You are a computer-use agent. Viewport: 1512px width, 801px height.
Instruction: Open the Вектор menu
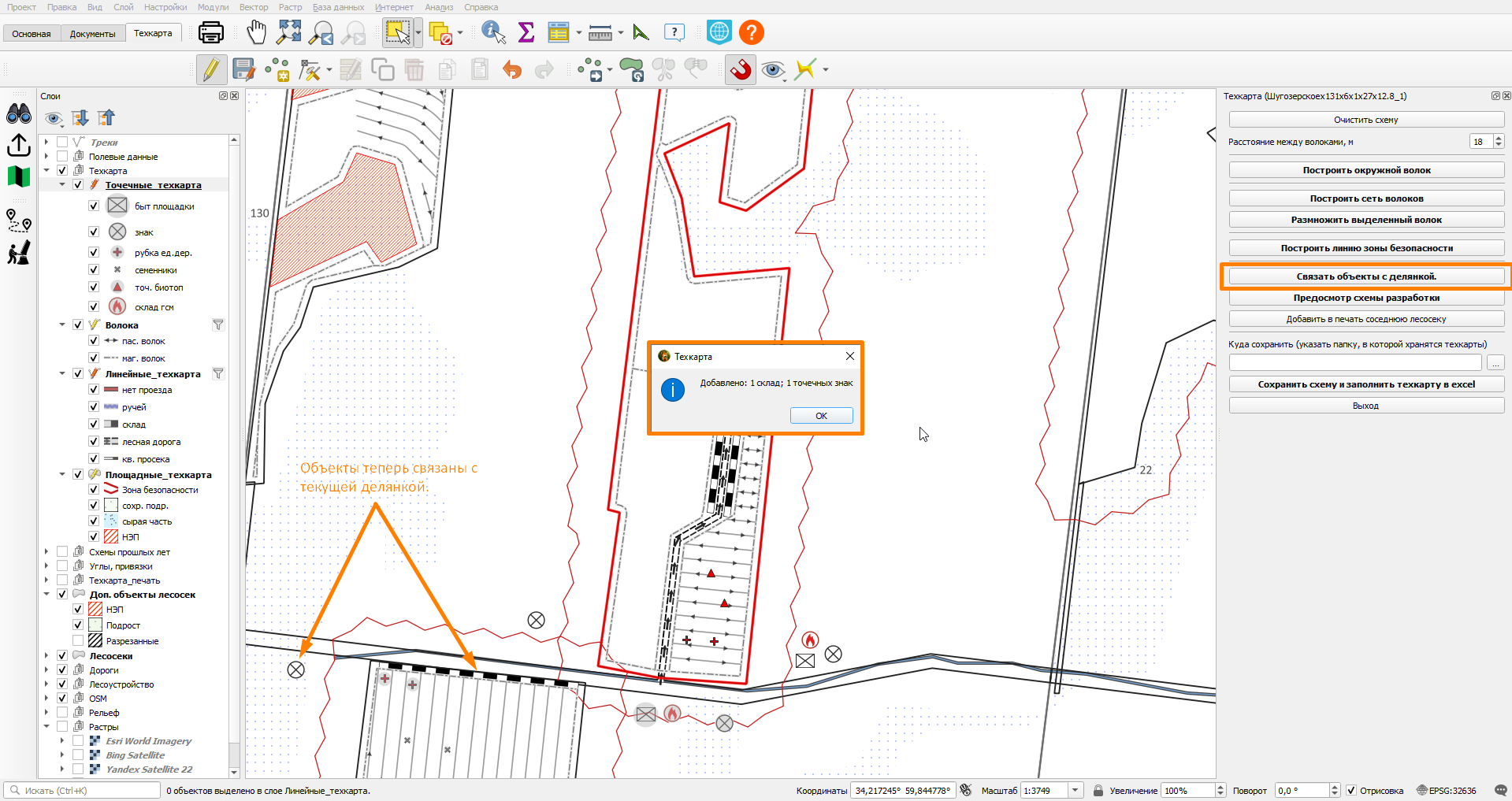pyautogui.click(x=254, y=7)
